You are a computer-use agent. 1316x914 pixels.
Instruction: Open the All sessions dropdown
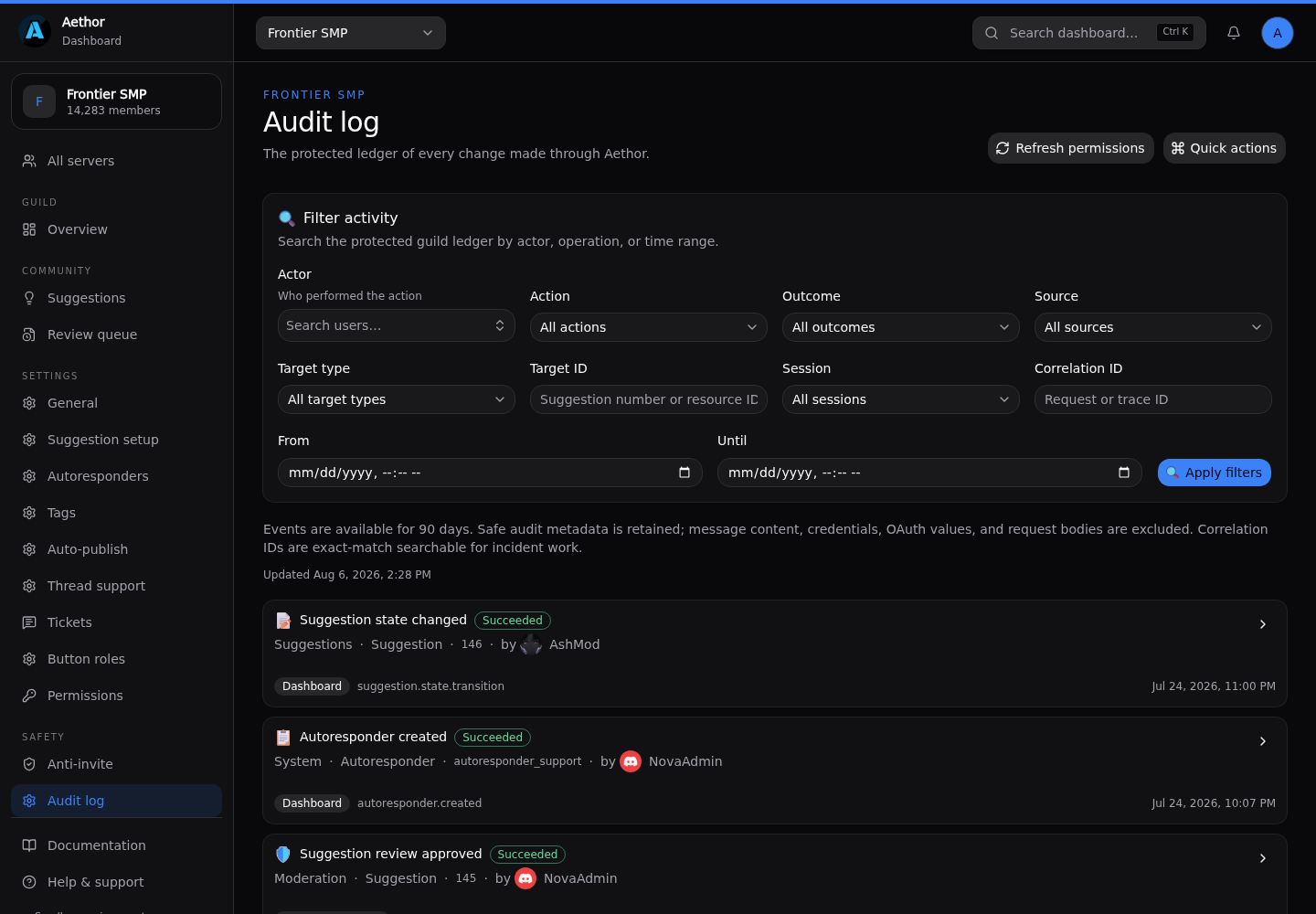click(x=901, y=399)
